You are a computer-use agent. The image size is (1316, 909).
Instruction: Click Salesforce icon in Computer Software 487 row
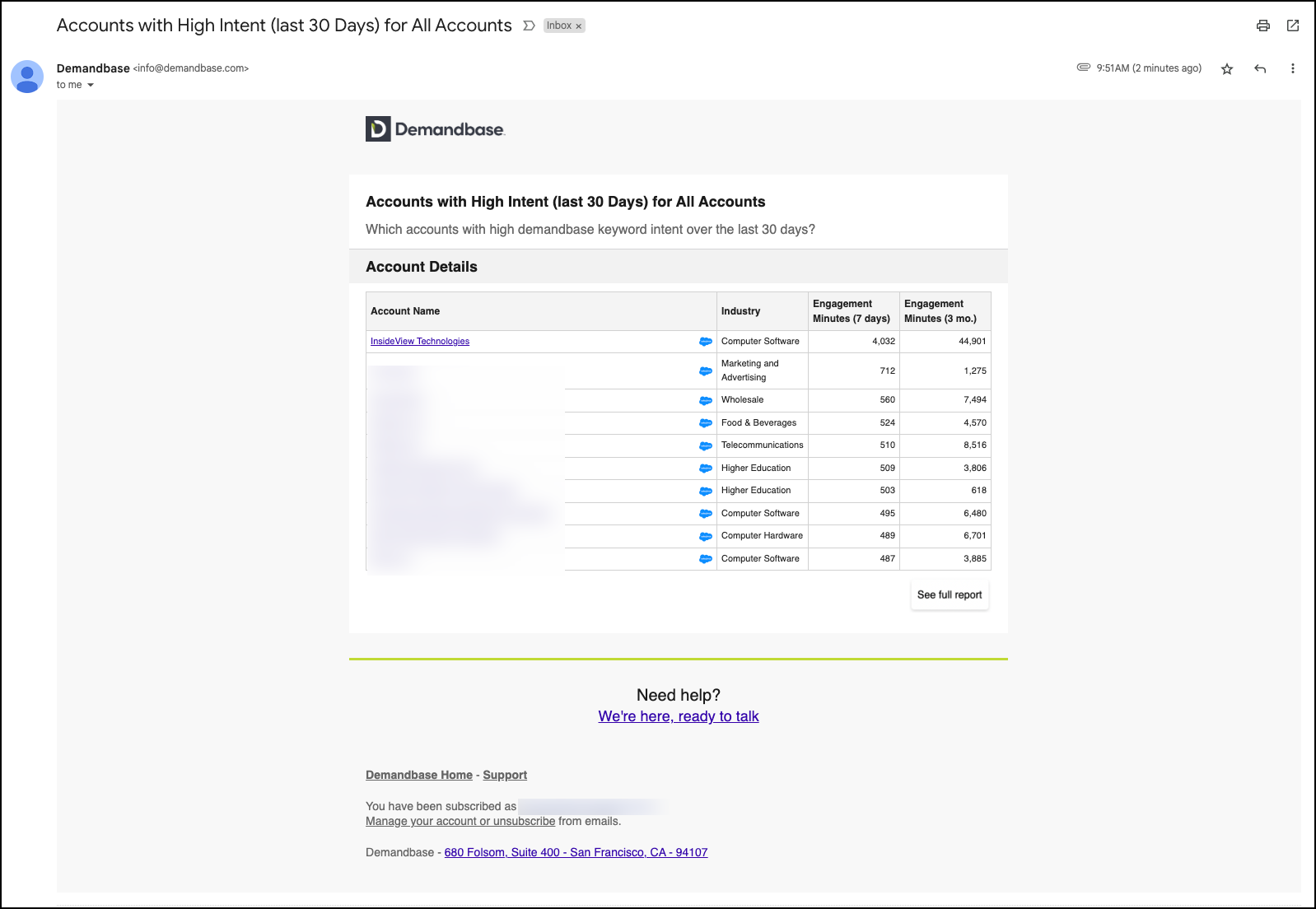(706, 559)
